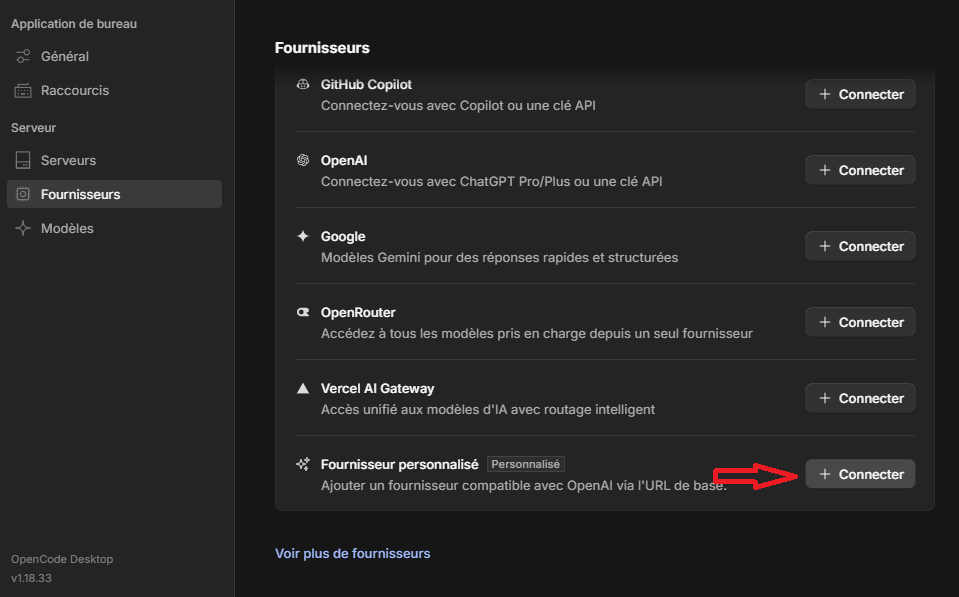Click the OpenAI logo icon
The image size is (959, 597).
pyautogui.click(x=303, y=160)
